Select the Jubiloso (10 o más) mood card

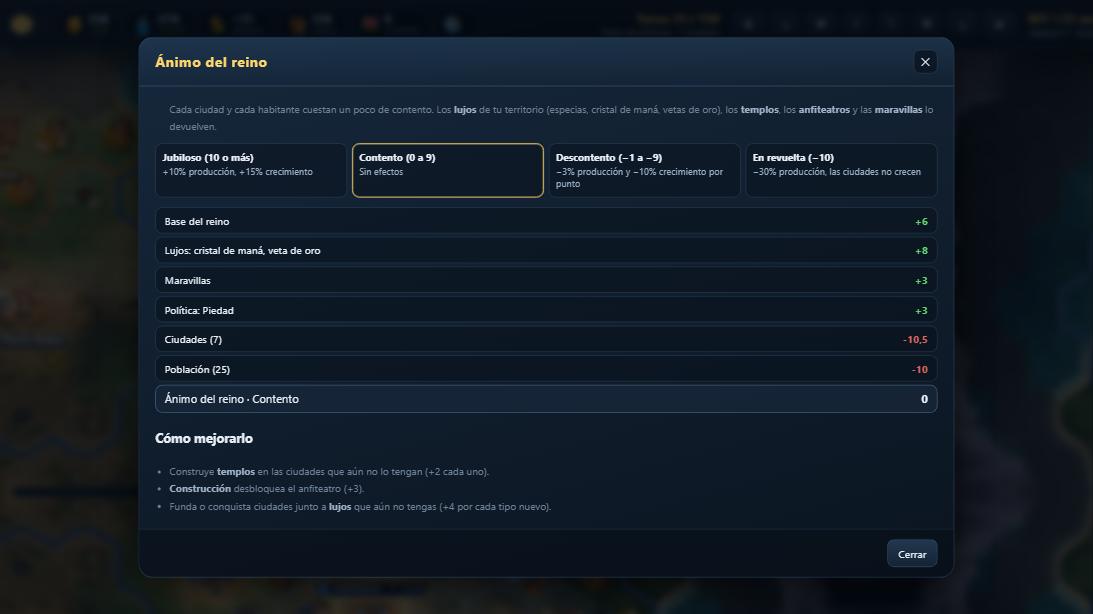click(251, 170)
